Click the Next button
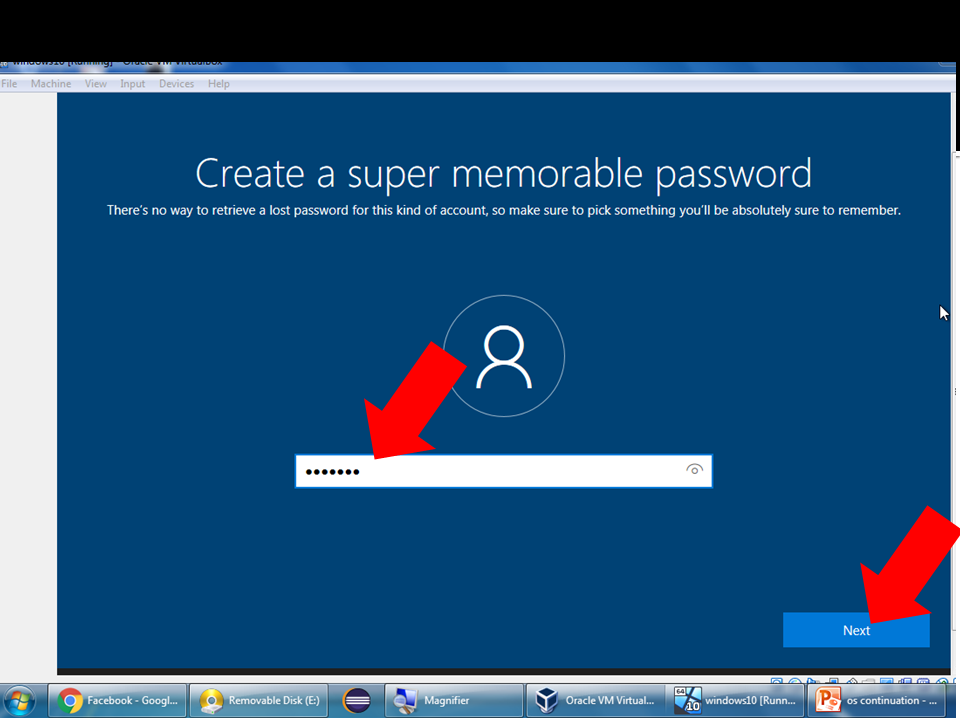The width and height of the screenshot is (960, 720). tap(856, 630)
